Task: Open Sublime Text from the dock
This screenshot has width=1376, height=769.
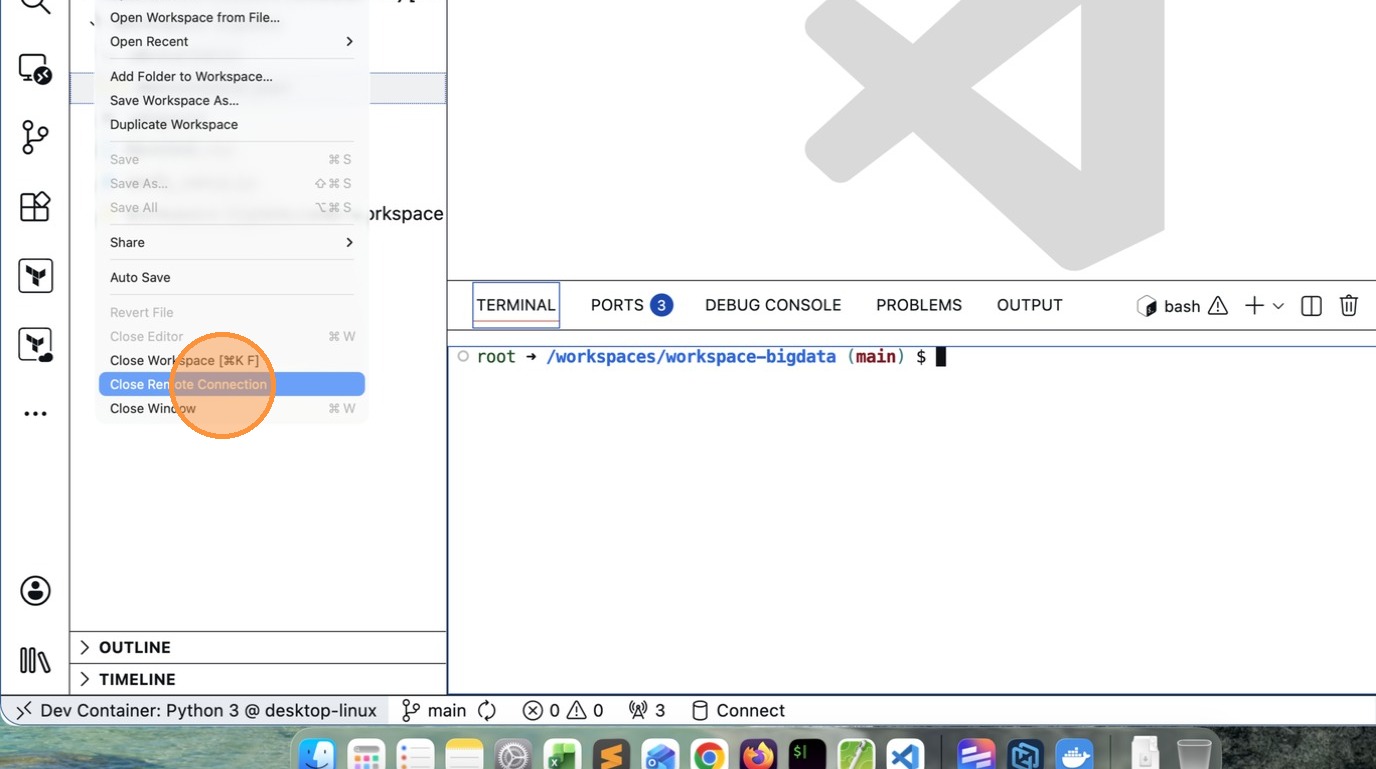Action: [x=611, y=755]
